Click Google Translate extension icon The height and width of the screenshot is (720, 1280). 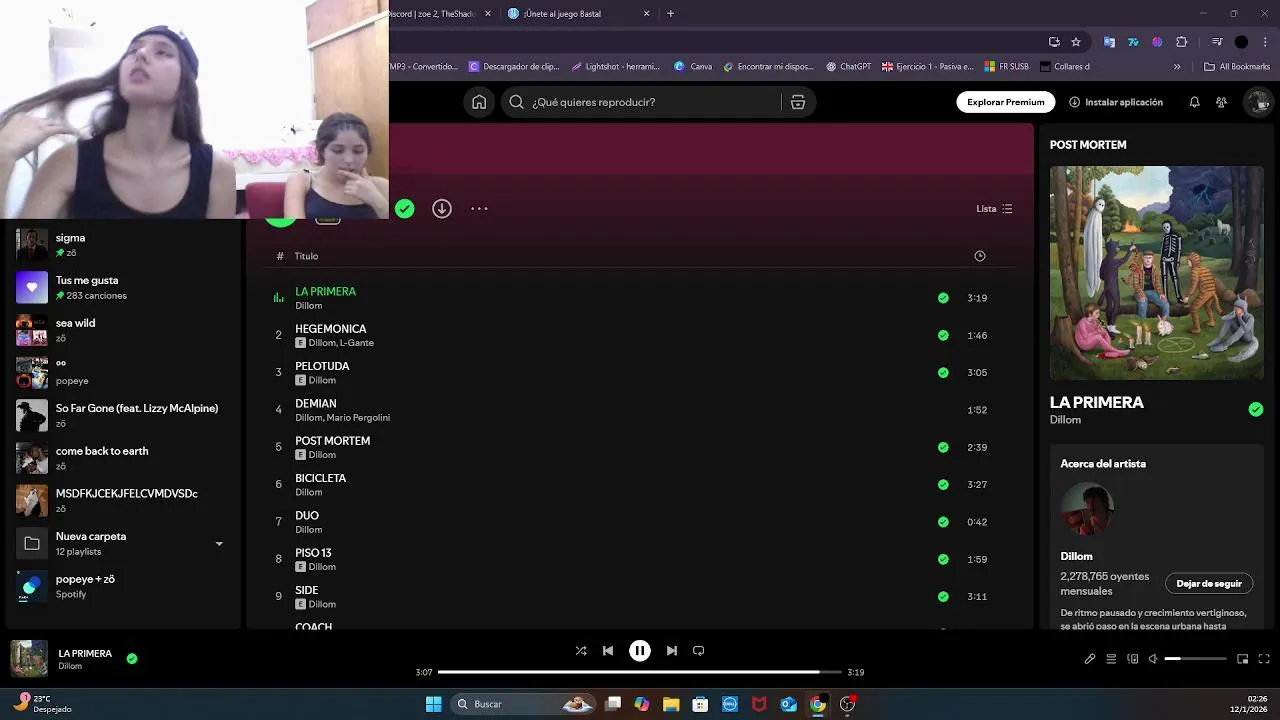(1109, 42)
